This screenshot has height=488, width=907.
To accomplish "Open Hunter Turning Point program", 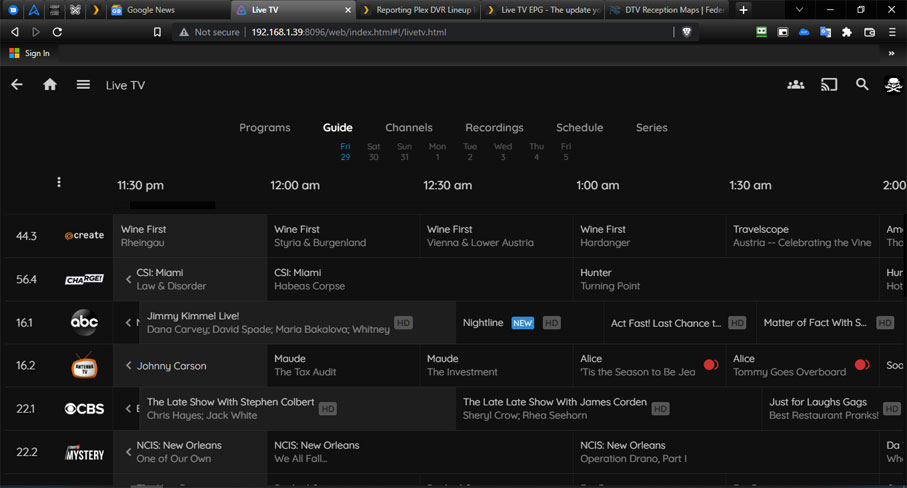I will pos(725,279).
